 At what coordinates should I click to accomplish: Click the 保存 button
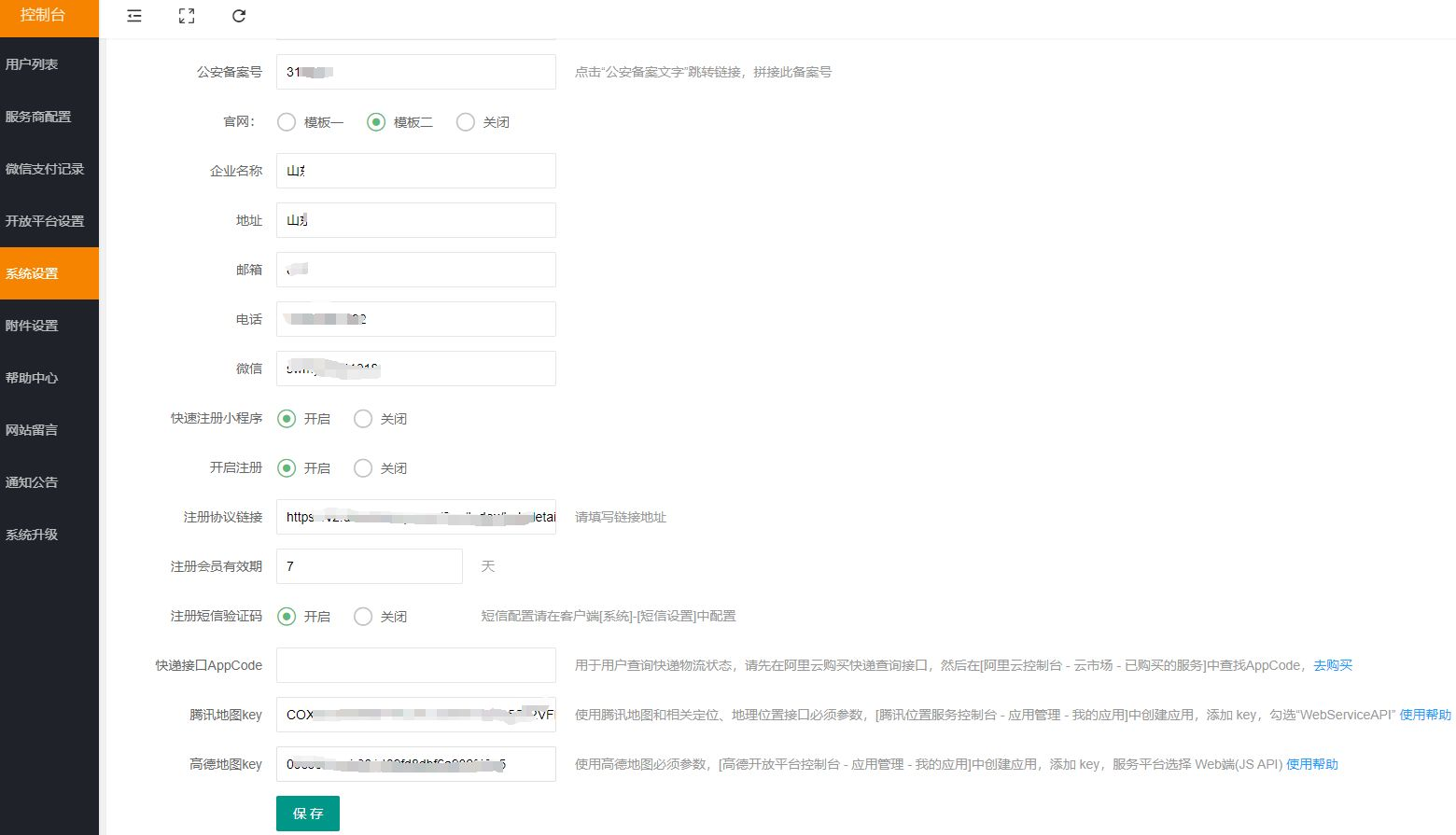[307, 814]
